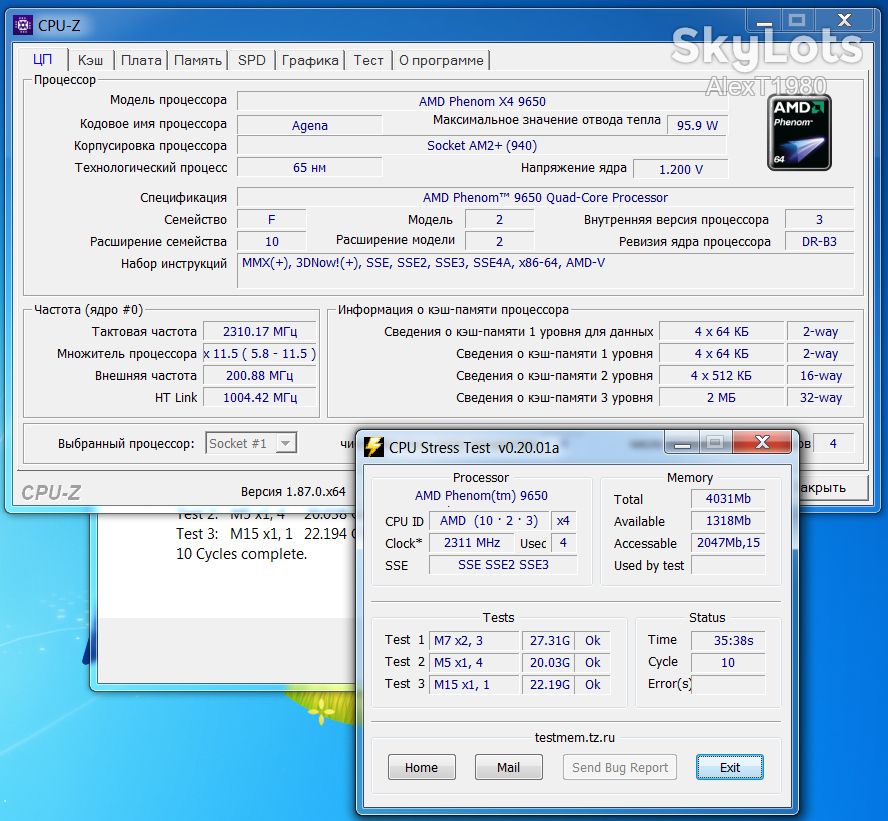Click the Test 1 field M7 x2, 3

point(473,640)
